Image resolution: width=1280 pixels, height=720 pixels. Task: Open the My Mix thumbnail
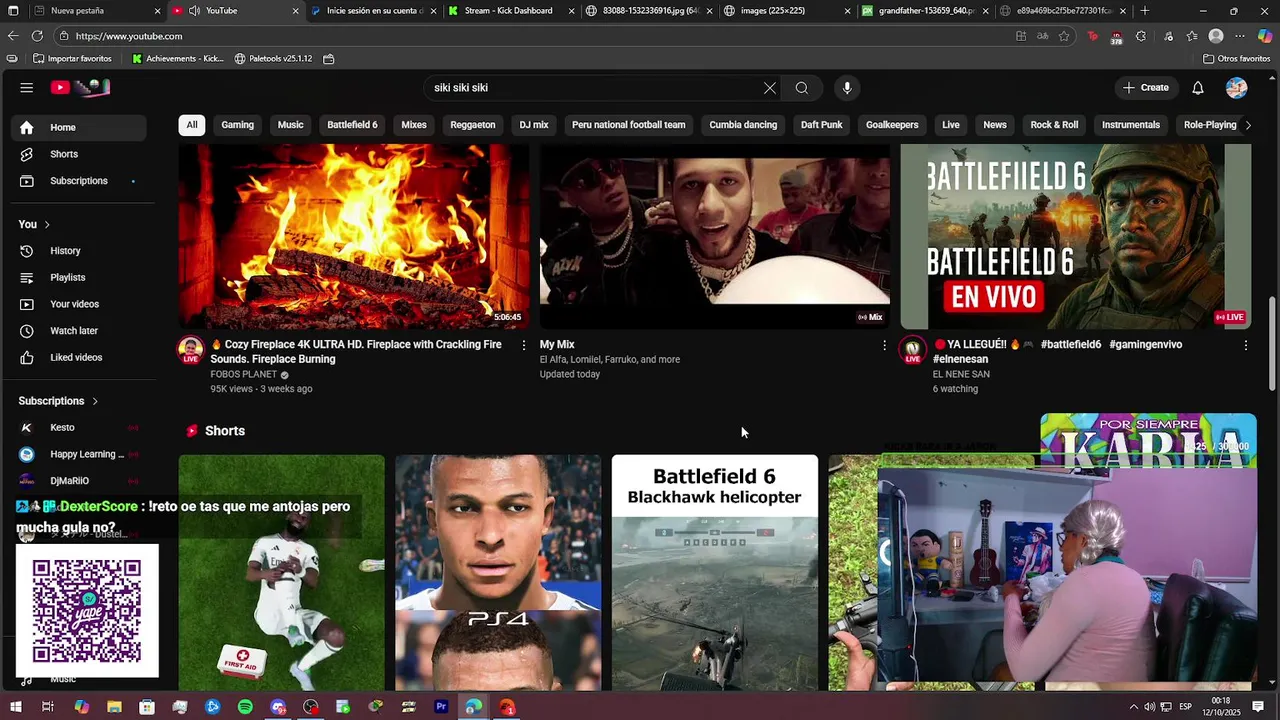coord(715,236)
